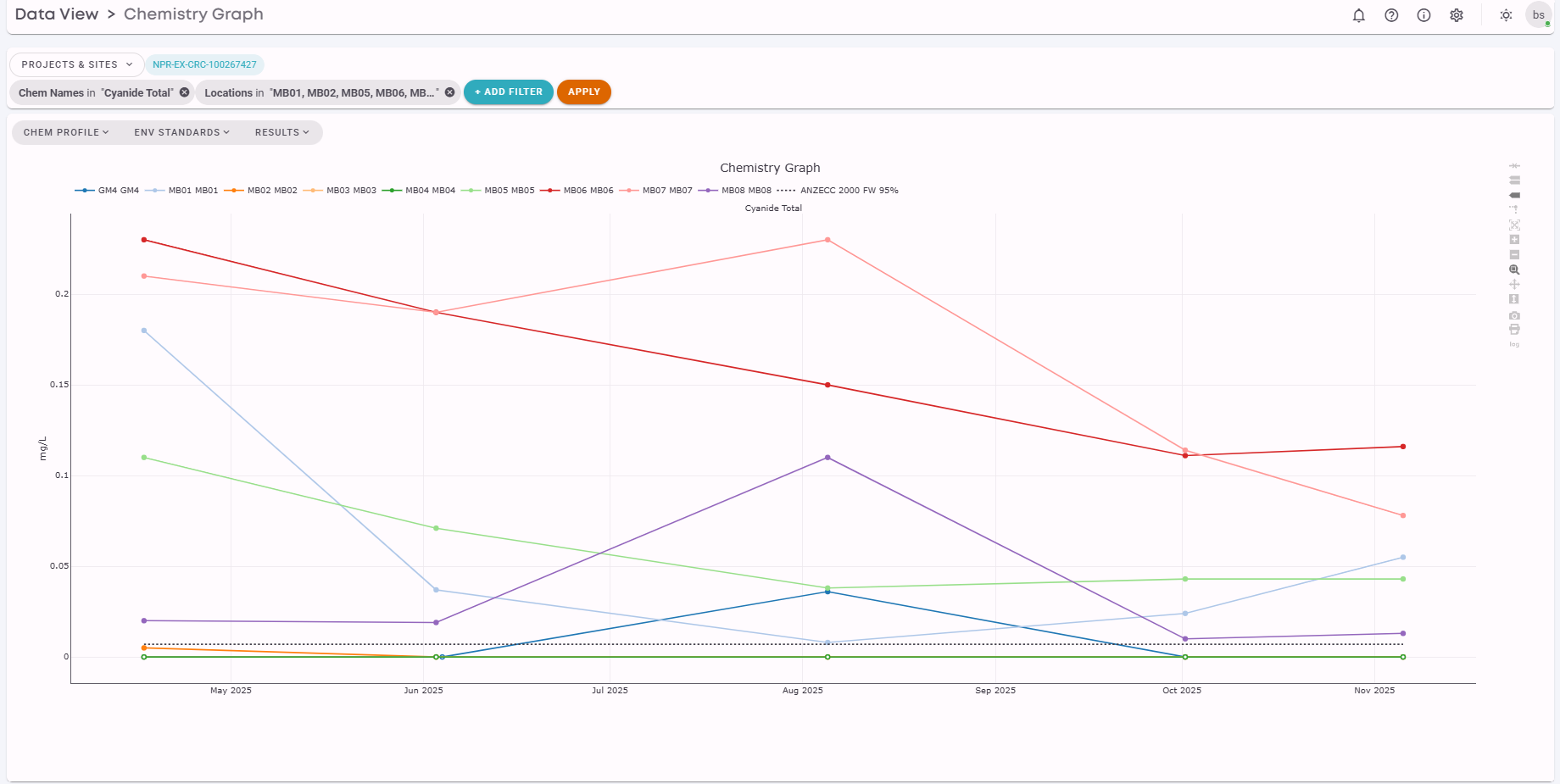Image resolution: width=1560 pixels, height=784 pixels.
Task: Open the Results menu
Action: pos(282,132)
